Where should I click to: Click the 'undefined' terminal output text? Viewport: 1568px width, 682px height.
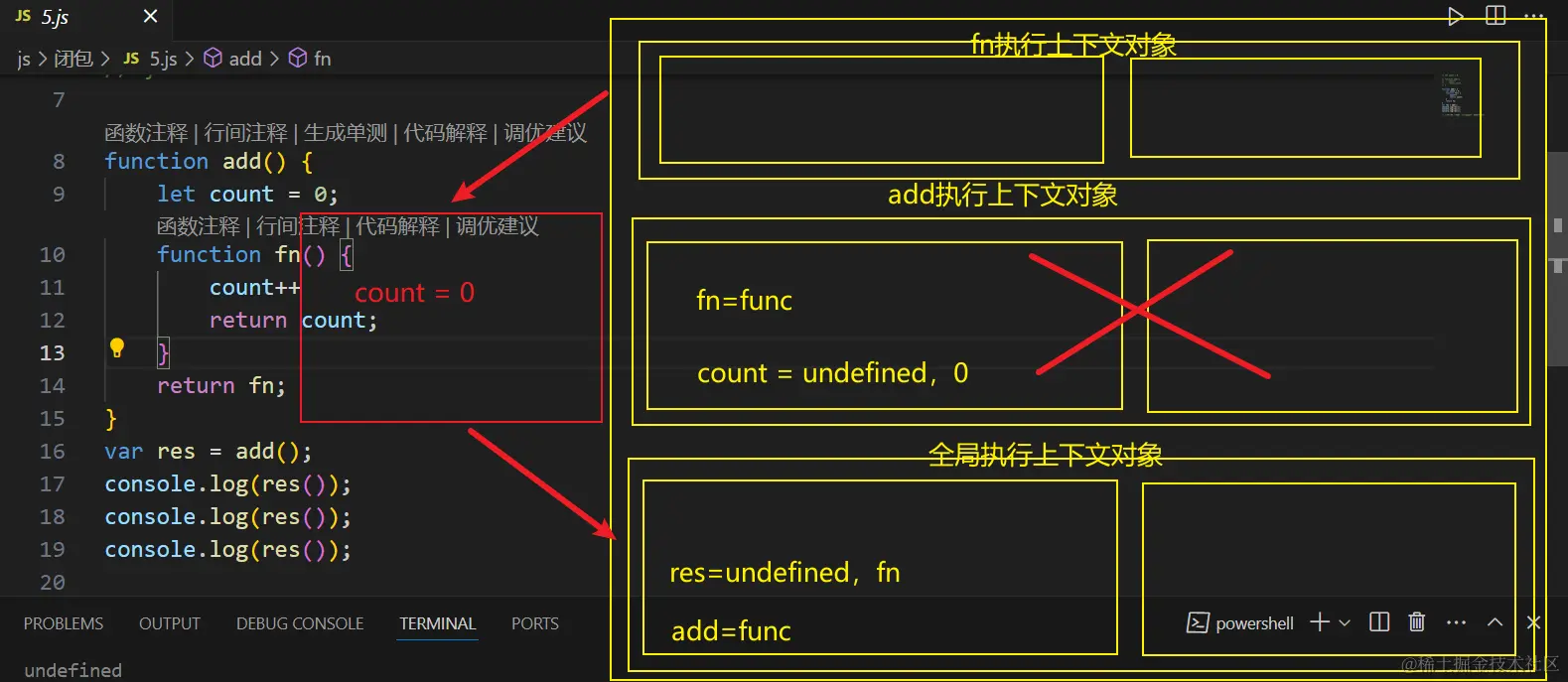(x=72, y=670)
